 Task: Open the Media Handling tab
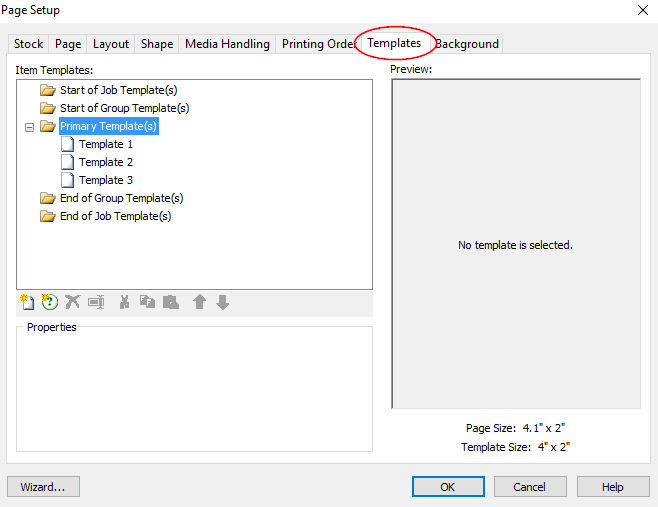tap(227, 44)
